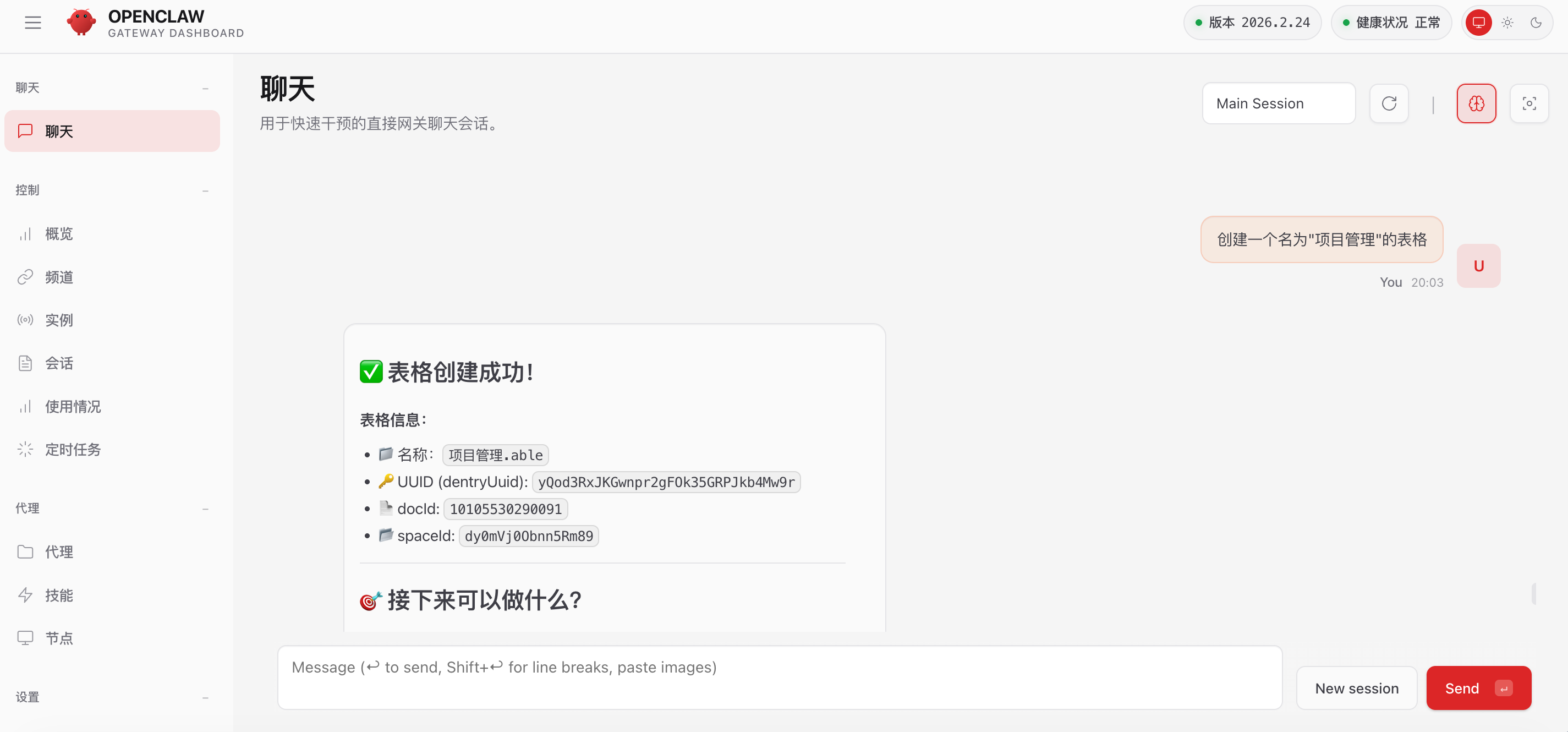Start a New session
Image resolution: width=1568 pixels, height=732 pixels.
click(1357, 687)
